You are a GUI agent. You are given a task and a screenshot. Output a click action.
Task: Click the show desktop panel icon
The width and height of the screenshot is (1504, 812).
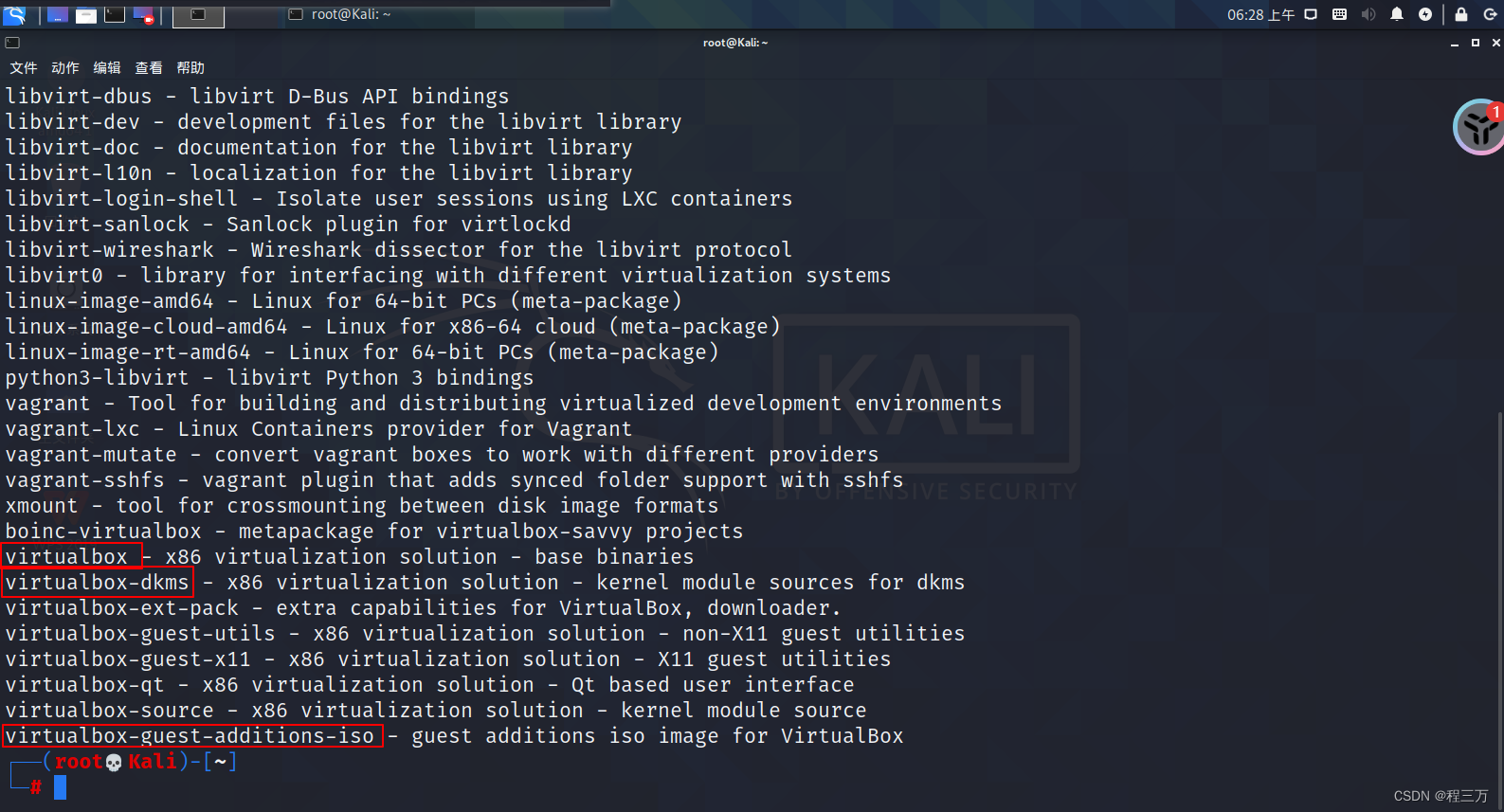[57, 14]
